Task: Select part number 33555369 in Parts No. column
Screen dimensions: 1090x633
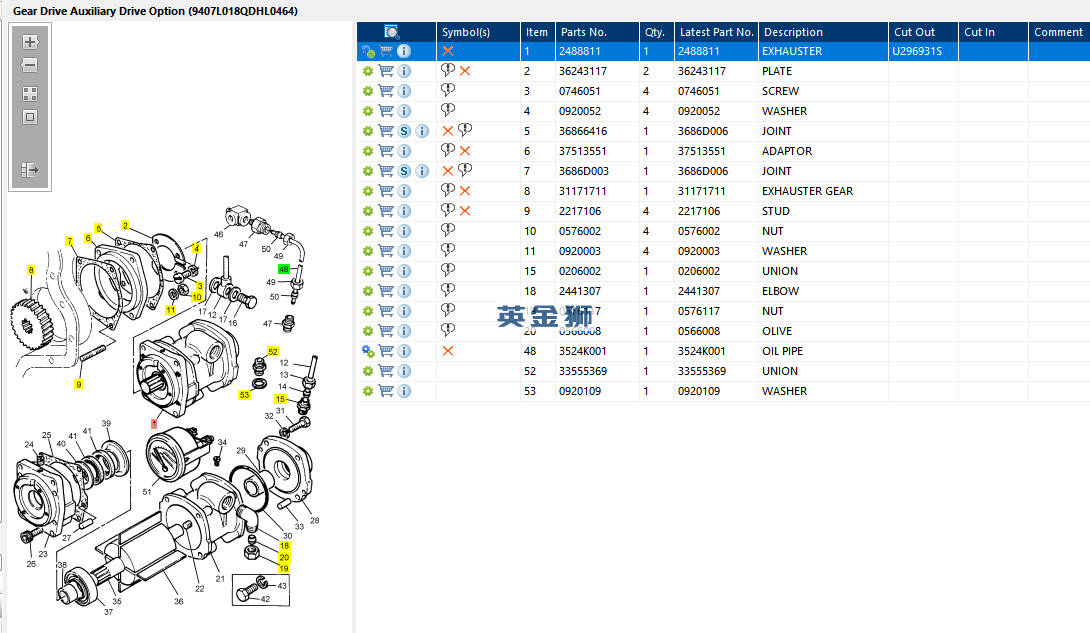Action: (x=583, y=371)
